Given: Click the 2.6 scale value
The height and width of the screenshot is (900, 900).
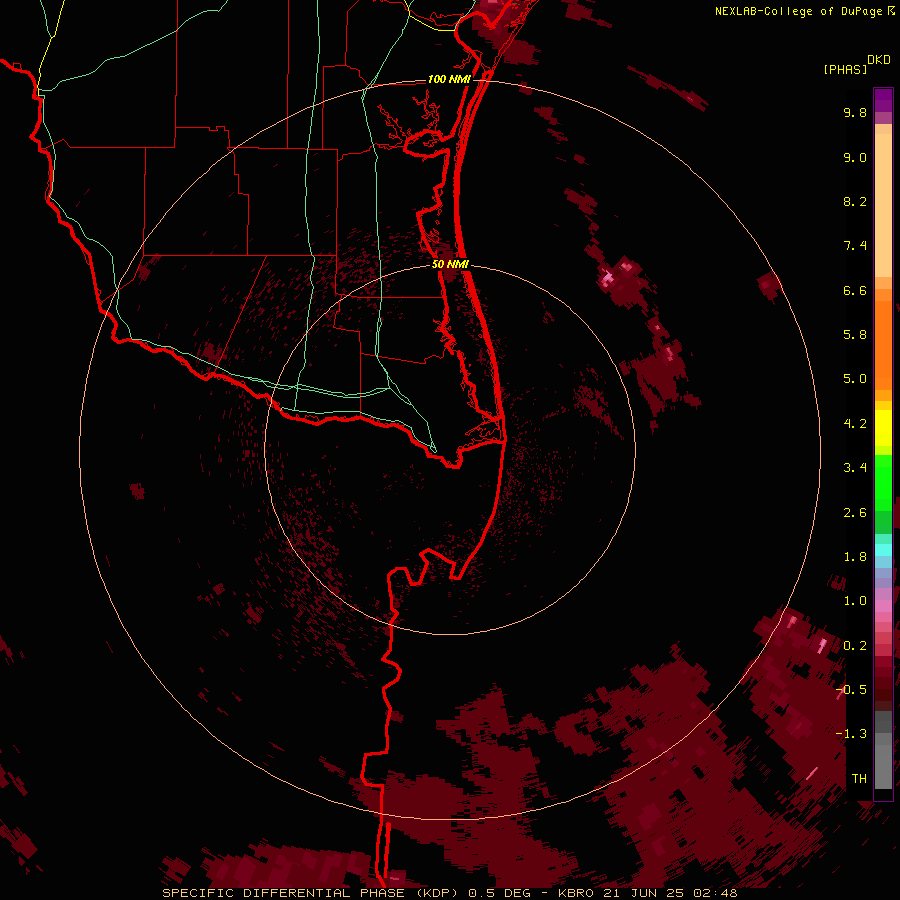Looking at the screenshot, I should click(x=855, y=513).
